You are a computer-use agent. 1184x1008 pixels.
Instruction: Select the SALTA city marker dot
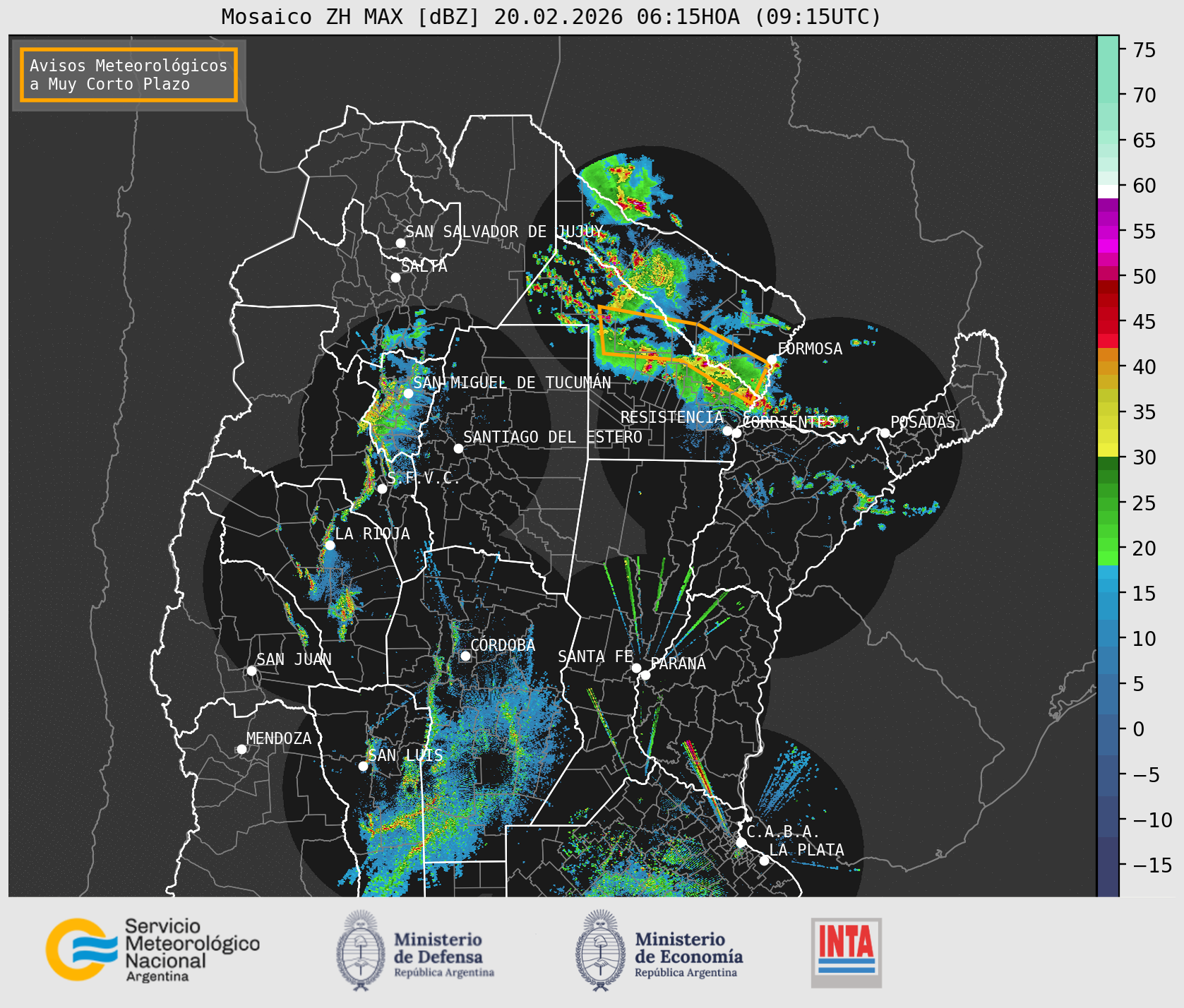[x=396, y=277]
